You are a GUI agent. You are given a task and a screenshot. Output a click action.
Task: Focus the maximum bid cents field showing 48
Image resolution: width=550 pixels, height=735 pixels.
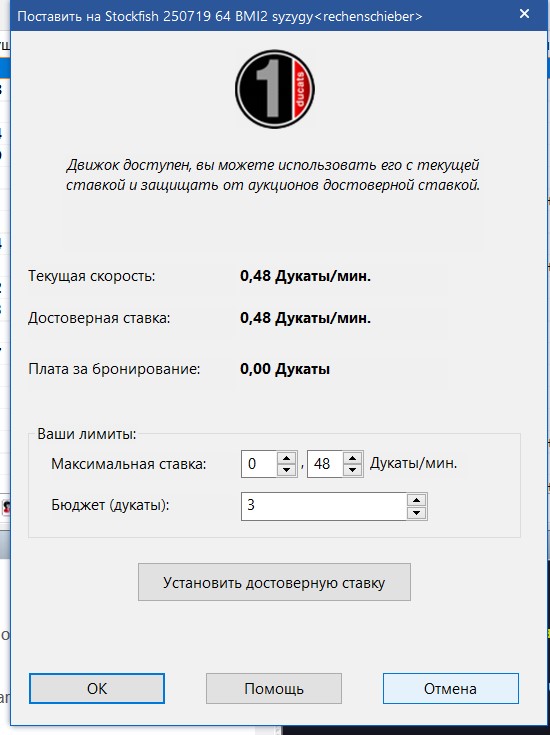[325, 464]
